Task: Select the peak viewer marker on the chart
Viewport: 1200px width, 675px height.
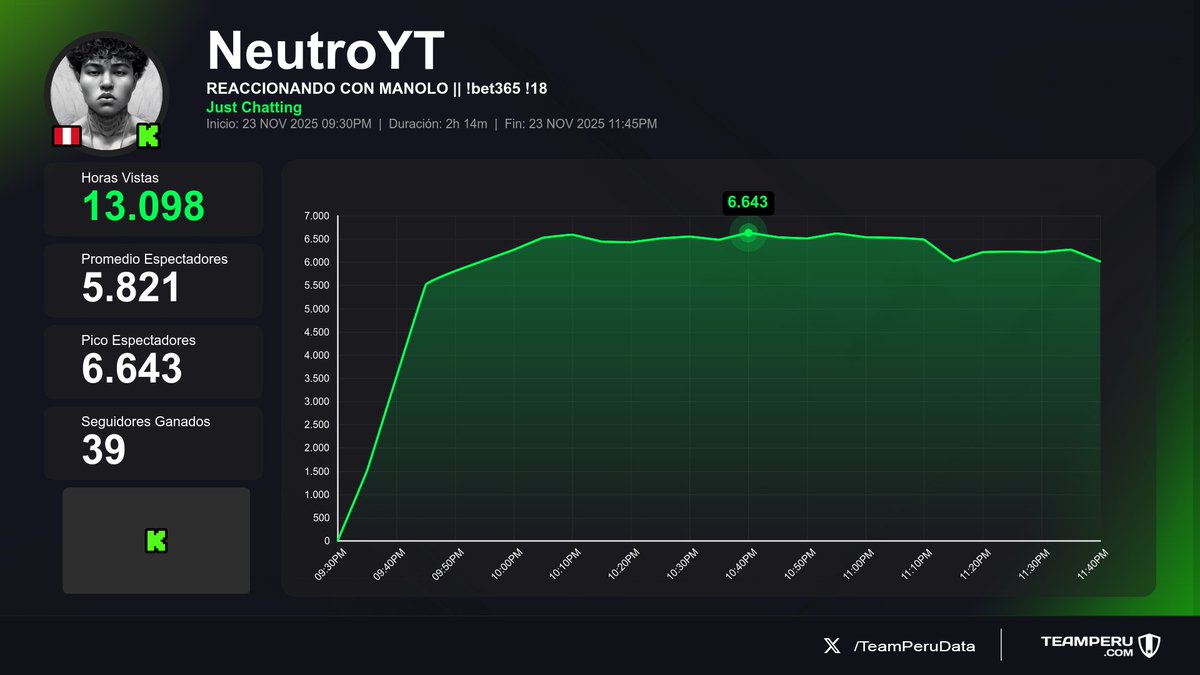Action: click(747, 234)
